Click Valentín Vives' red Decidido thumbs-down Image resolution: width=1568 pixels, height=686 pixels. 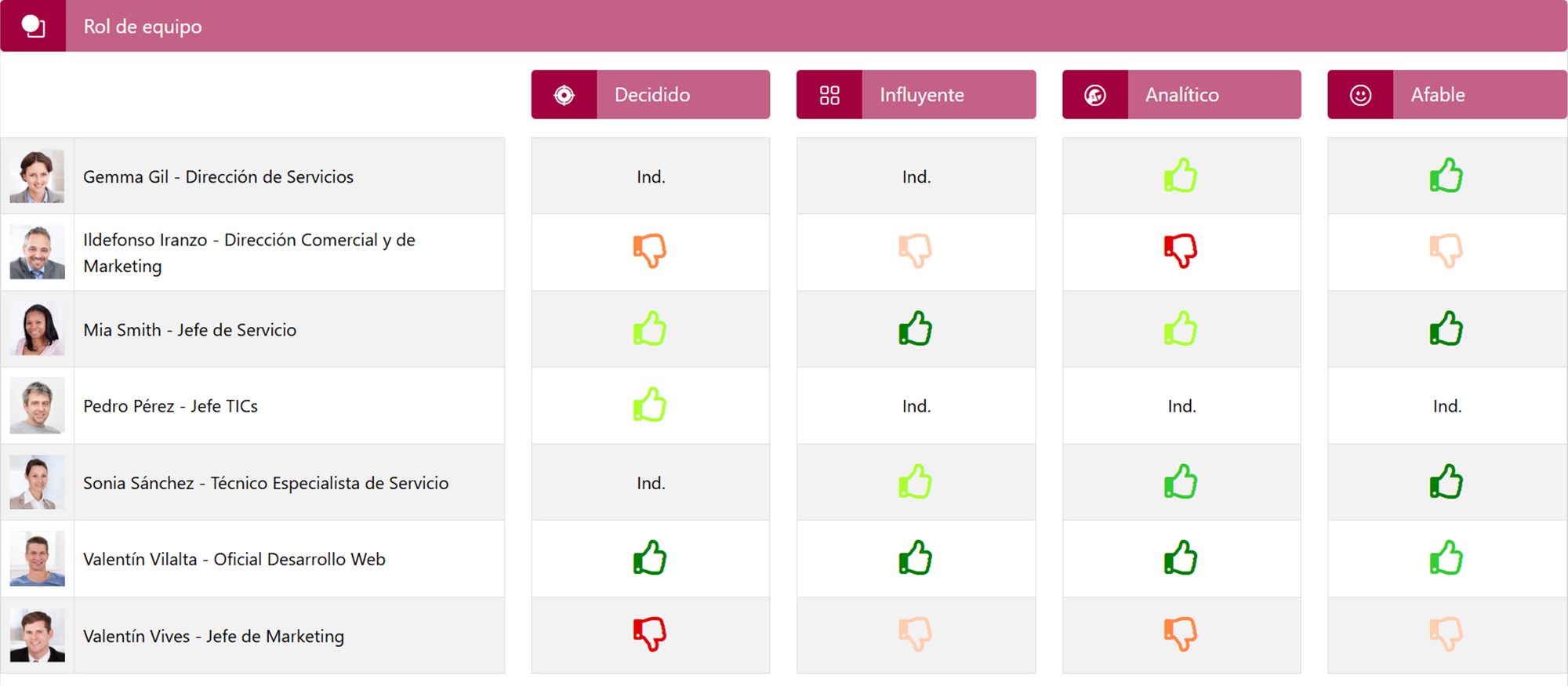pos(650,633)
